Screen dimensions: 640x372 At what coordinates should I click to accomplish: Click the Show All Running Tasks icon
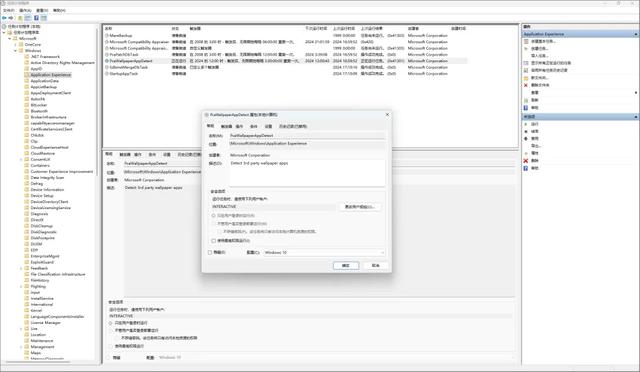coord(526,63)
